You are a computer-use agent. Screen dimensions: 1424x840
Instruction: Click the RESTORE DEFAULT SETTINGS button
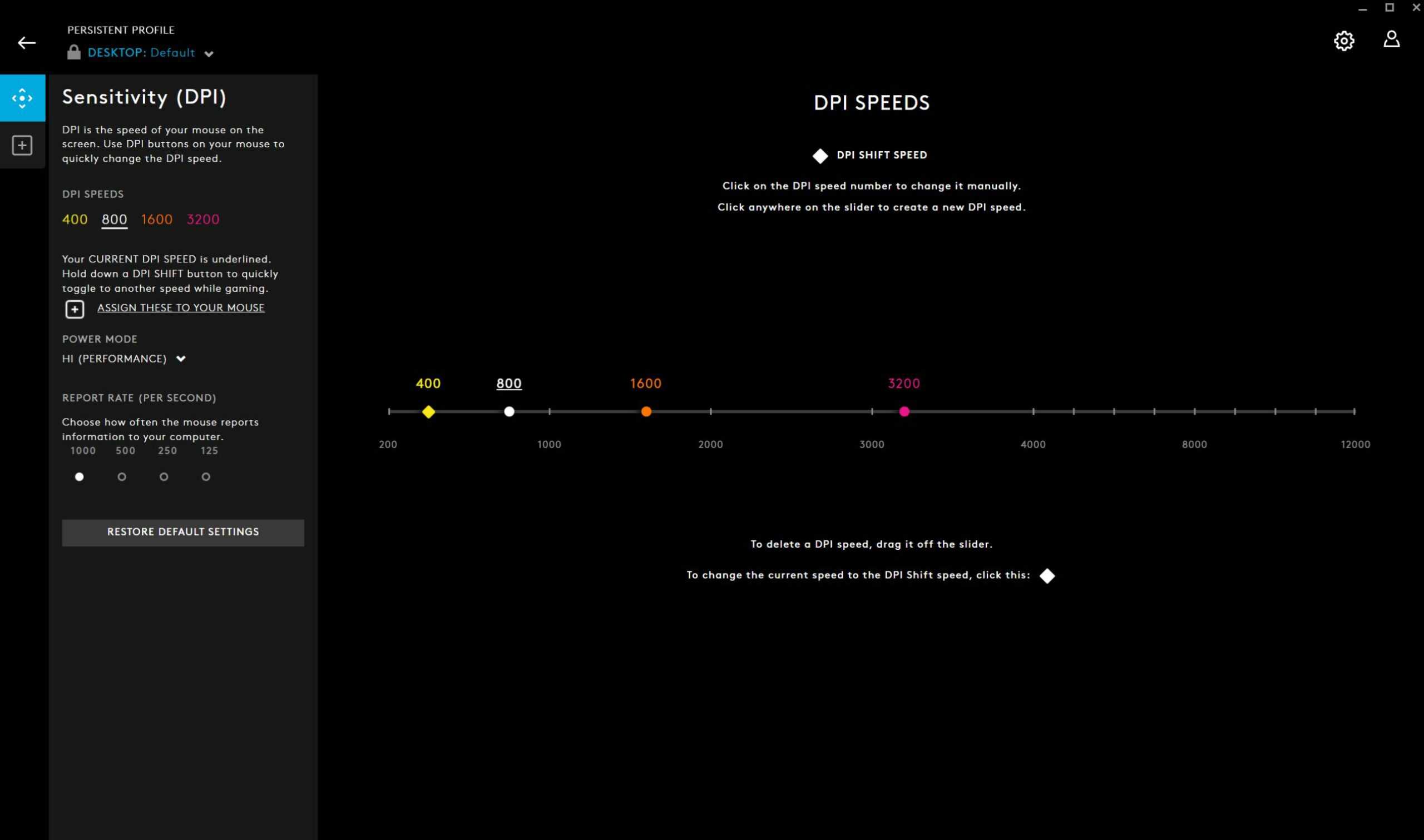(183, 531)
